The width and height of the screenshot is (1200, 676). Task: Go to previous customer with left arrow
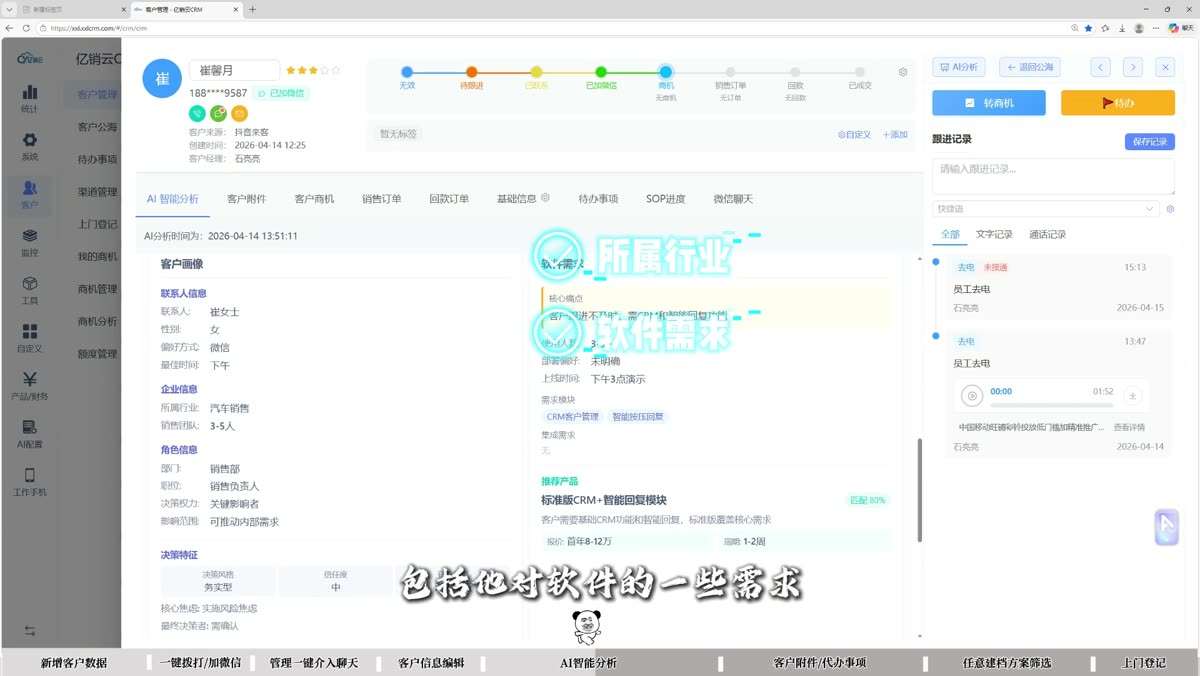(x=1101, y=67)
